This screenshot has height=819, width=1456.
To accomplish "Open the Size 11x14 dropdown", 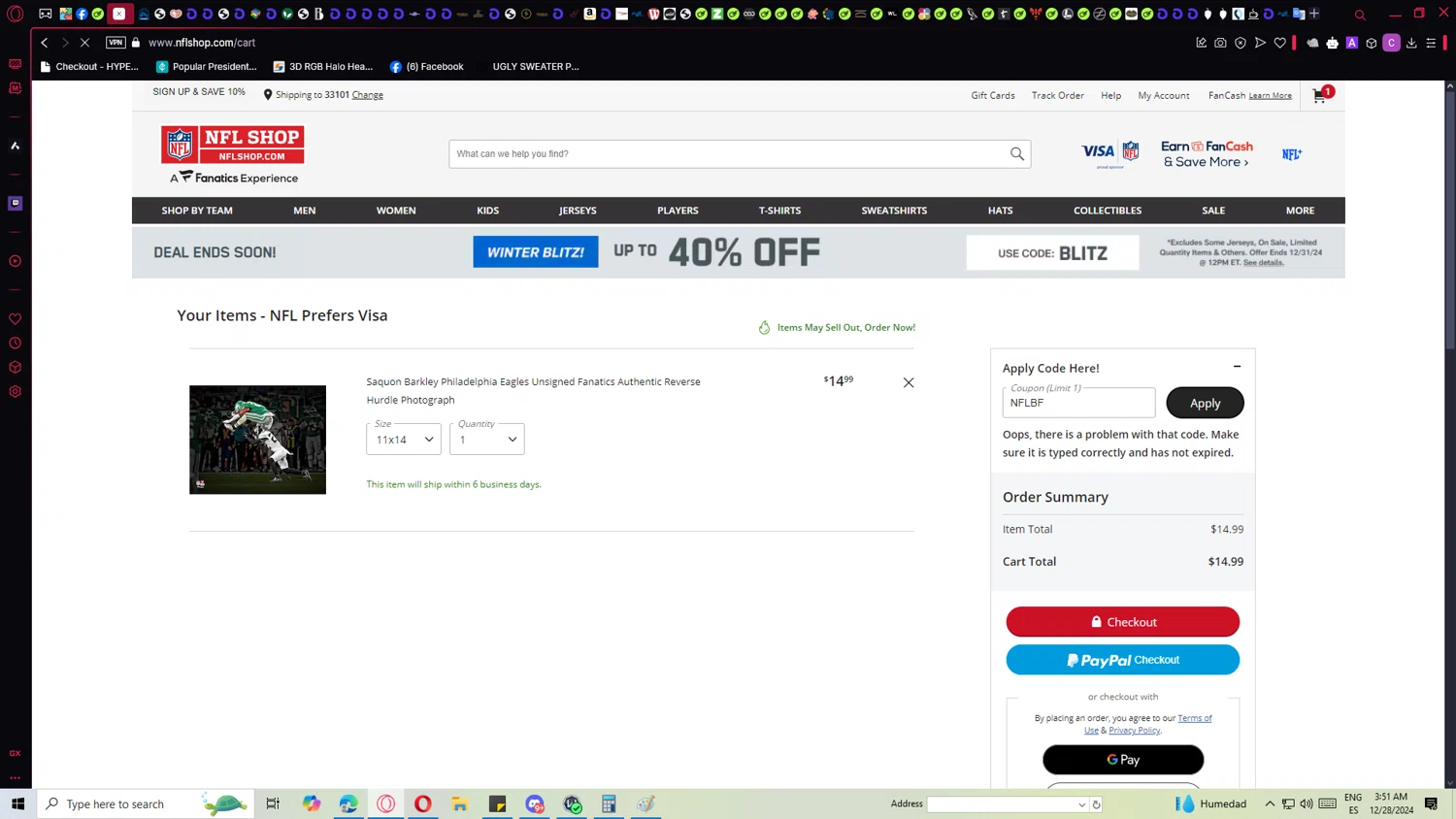I will pos(404,440).
